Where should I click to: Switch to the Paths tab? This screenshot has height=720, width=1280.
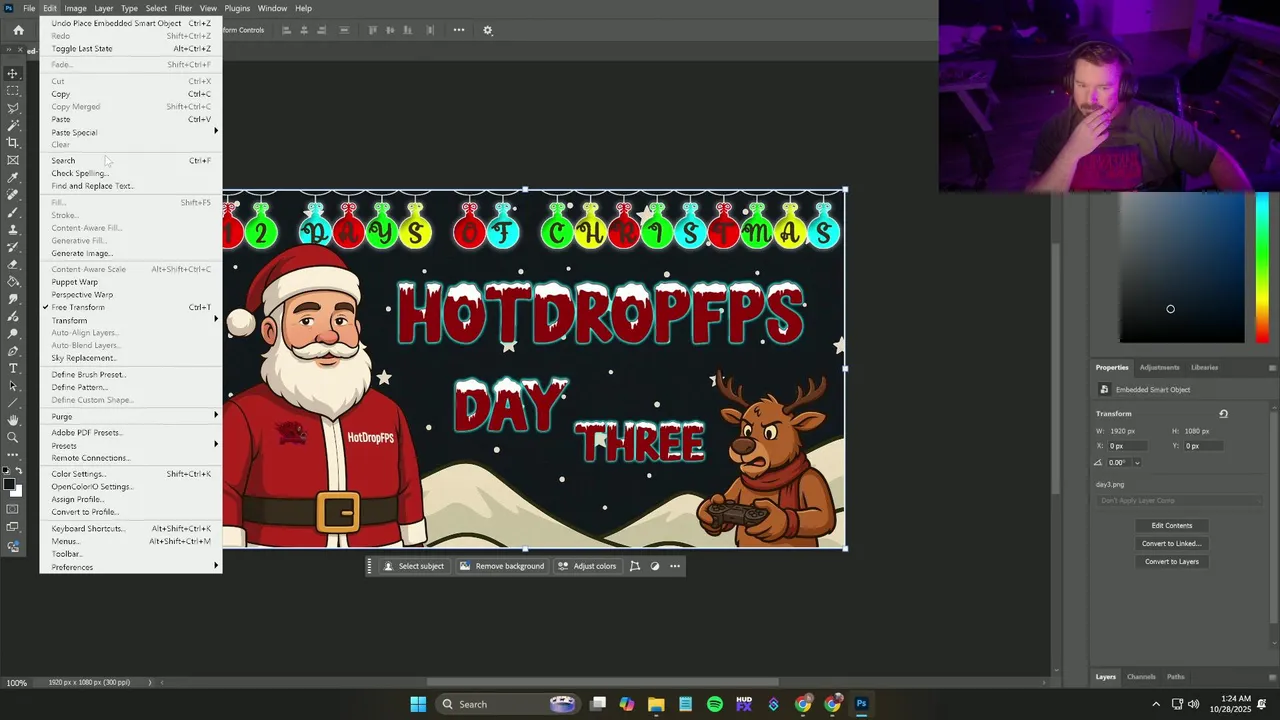point(1175,677)
